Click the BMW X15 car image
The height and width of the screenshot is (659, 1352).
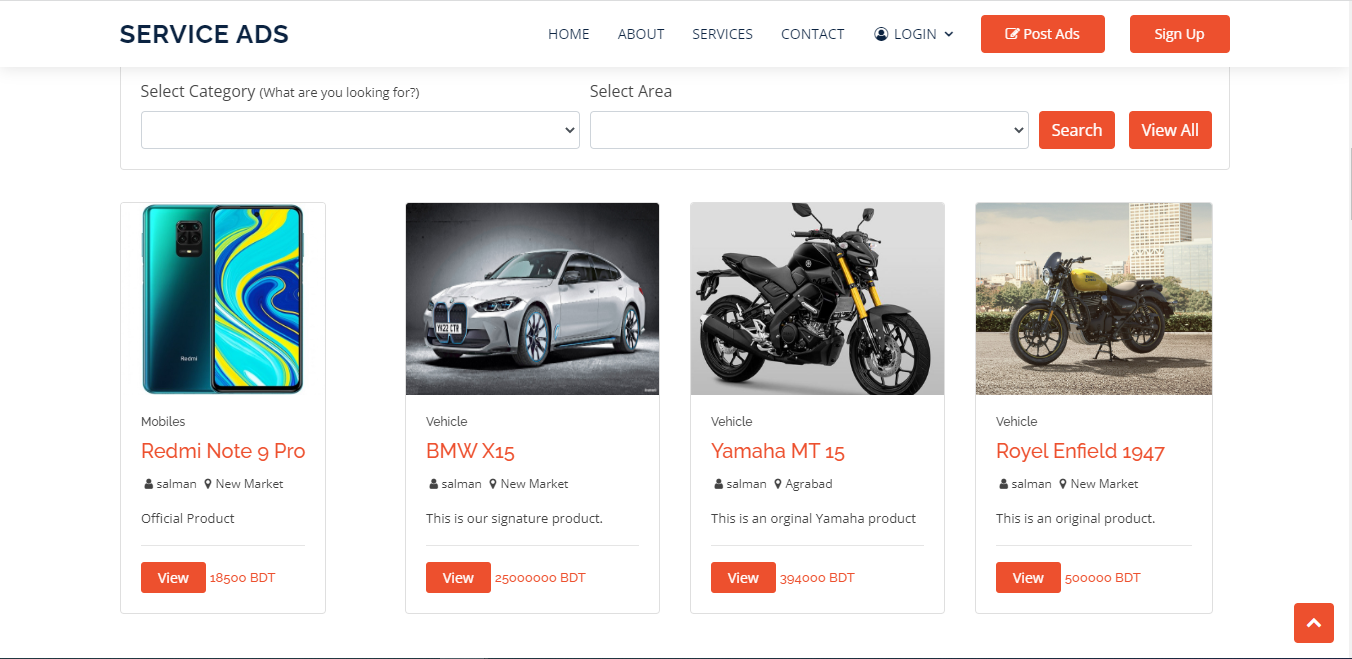tap(532, 299)
